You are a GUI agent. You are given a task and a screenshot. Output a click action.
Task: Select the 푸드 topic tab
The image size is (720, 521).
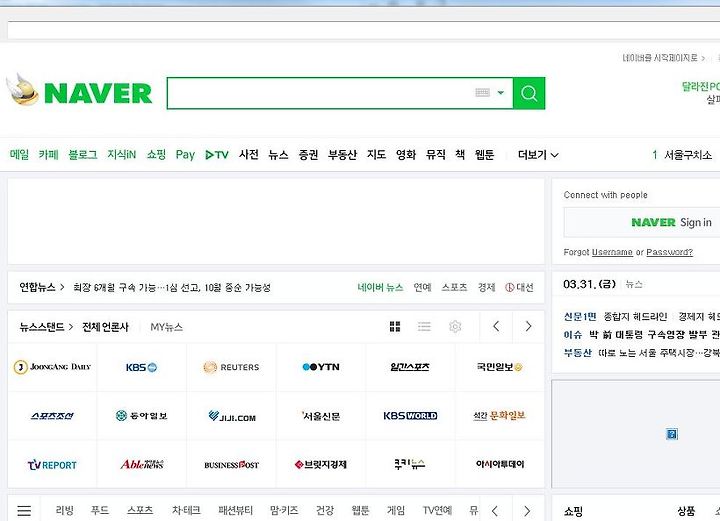pos(100,510)
